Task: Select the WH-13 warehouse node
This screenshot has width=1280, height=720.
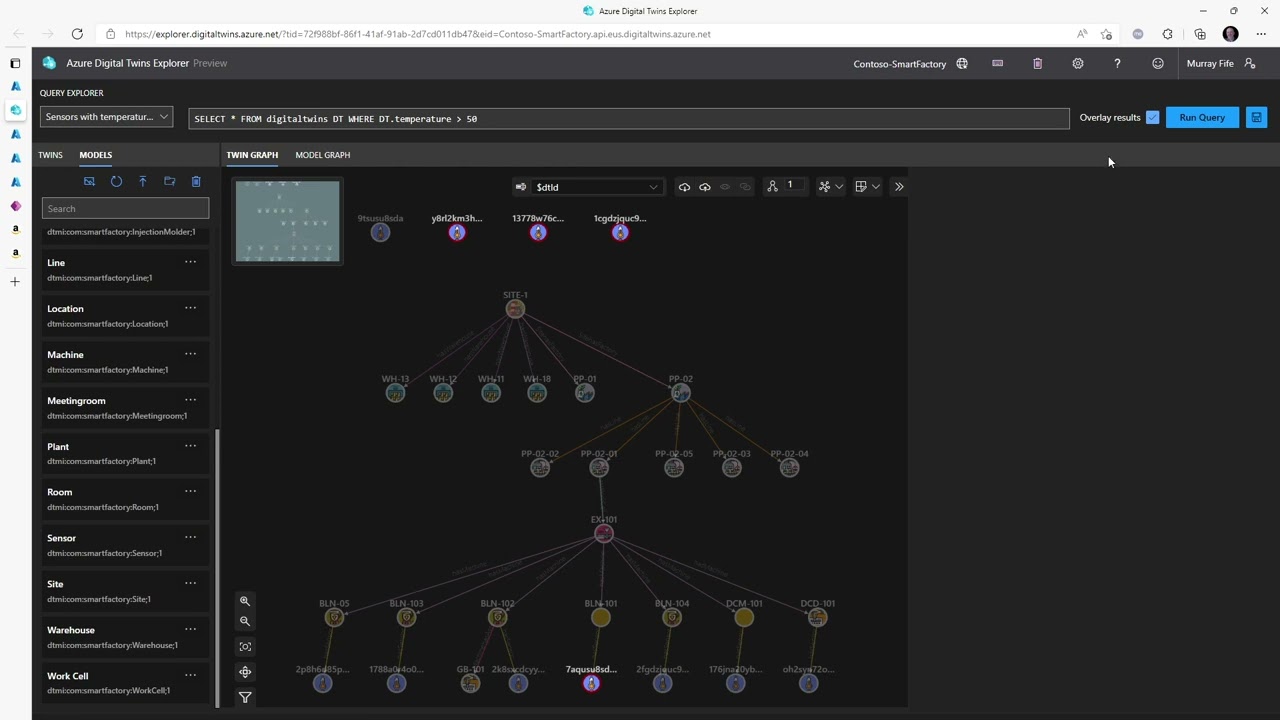Action: coord(395,393)
